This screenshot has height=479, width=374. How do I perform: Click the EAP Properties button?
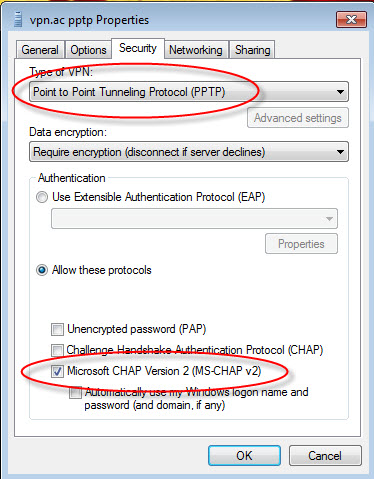pyautogui.click(x=301, y=244)
